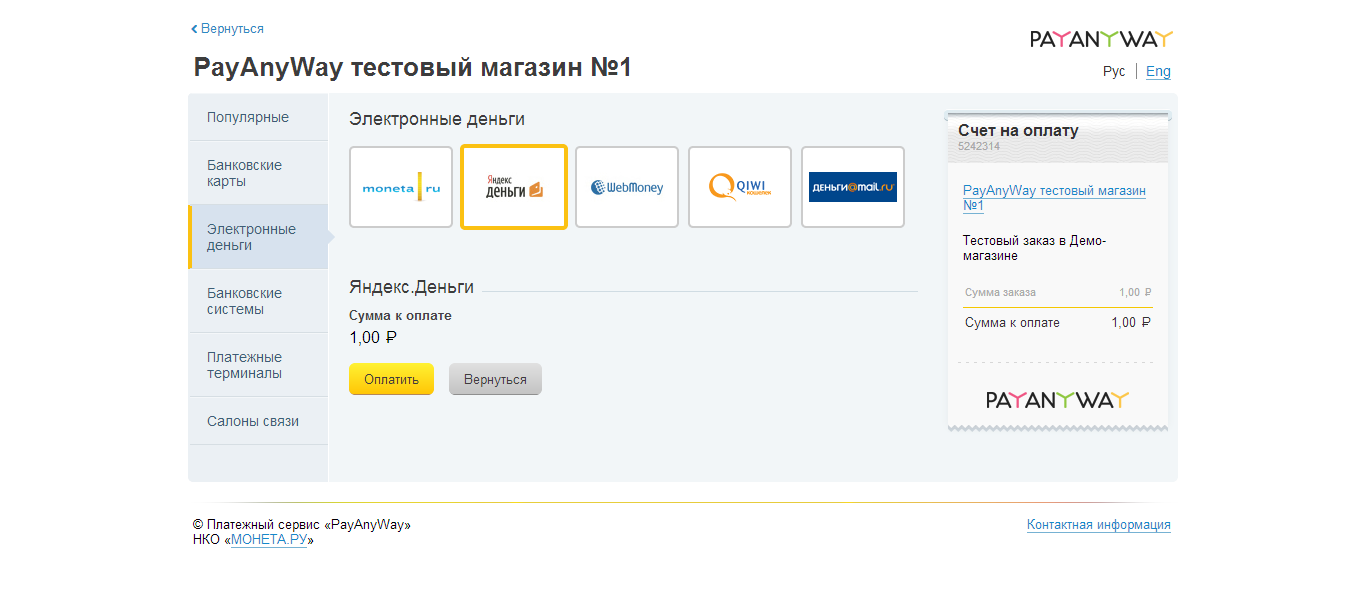Screen dimensions: 1366x600
Task: Select the Рус language option
Action: pyautogui.click(x=1114, y=71)
